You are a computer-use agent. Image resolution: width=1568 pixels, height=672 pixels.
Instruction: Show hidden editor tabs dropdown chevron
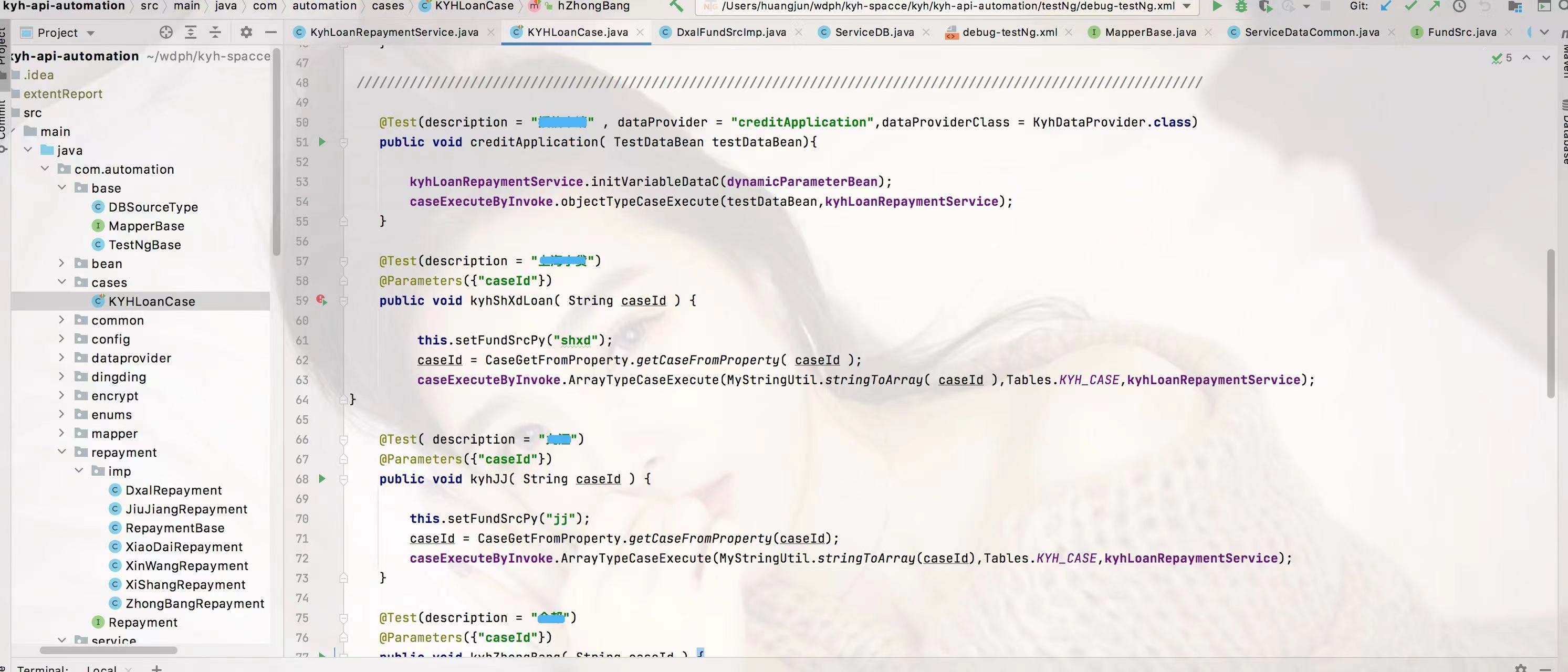point(1544,32)
